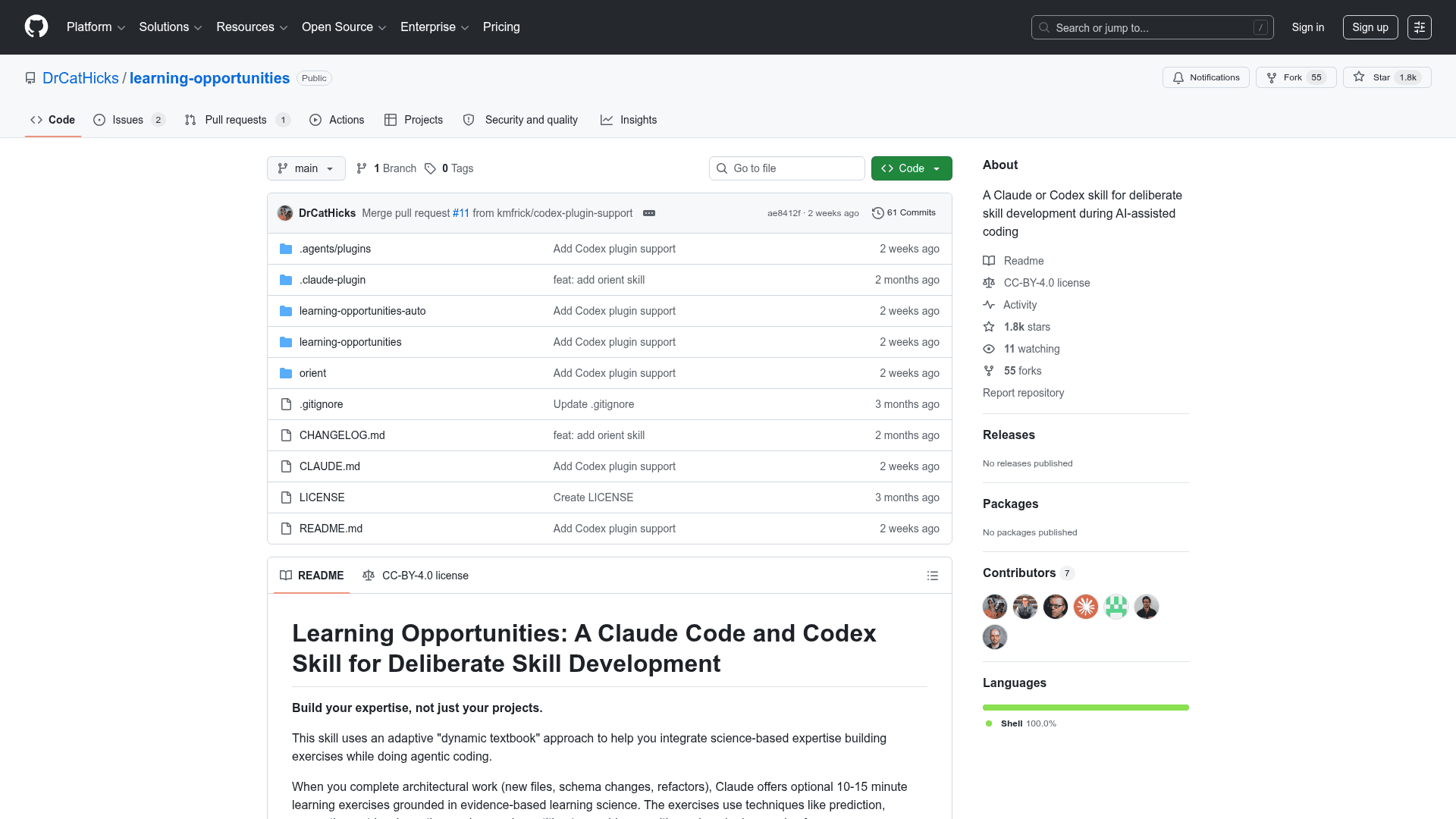This screenshot has height=819, width=1456.
Task: Switch to the Code tab
Action: click(x=52, y=120)
